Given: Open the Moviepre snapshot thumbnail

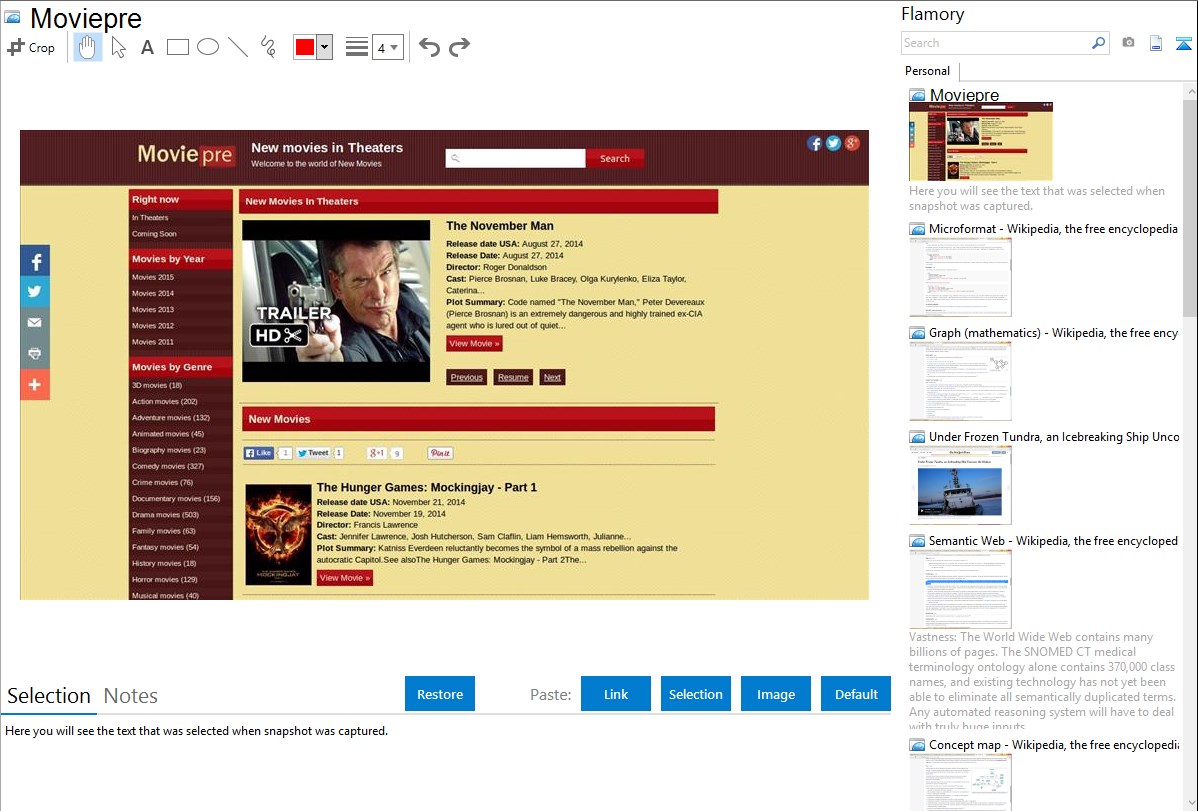Looking at the screenshot, I should pos(980,141).
